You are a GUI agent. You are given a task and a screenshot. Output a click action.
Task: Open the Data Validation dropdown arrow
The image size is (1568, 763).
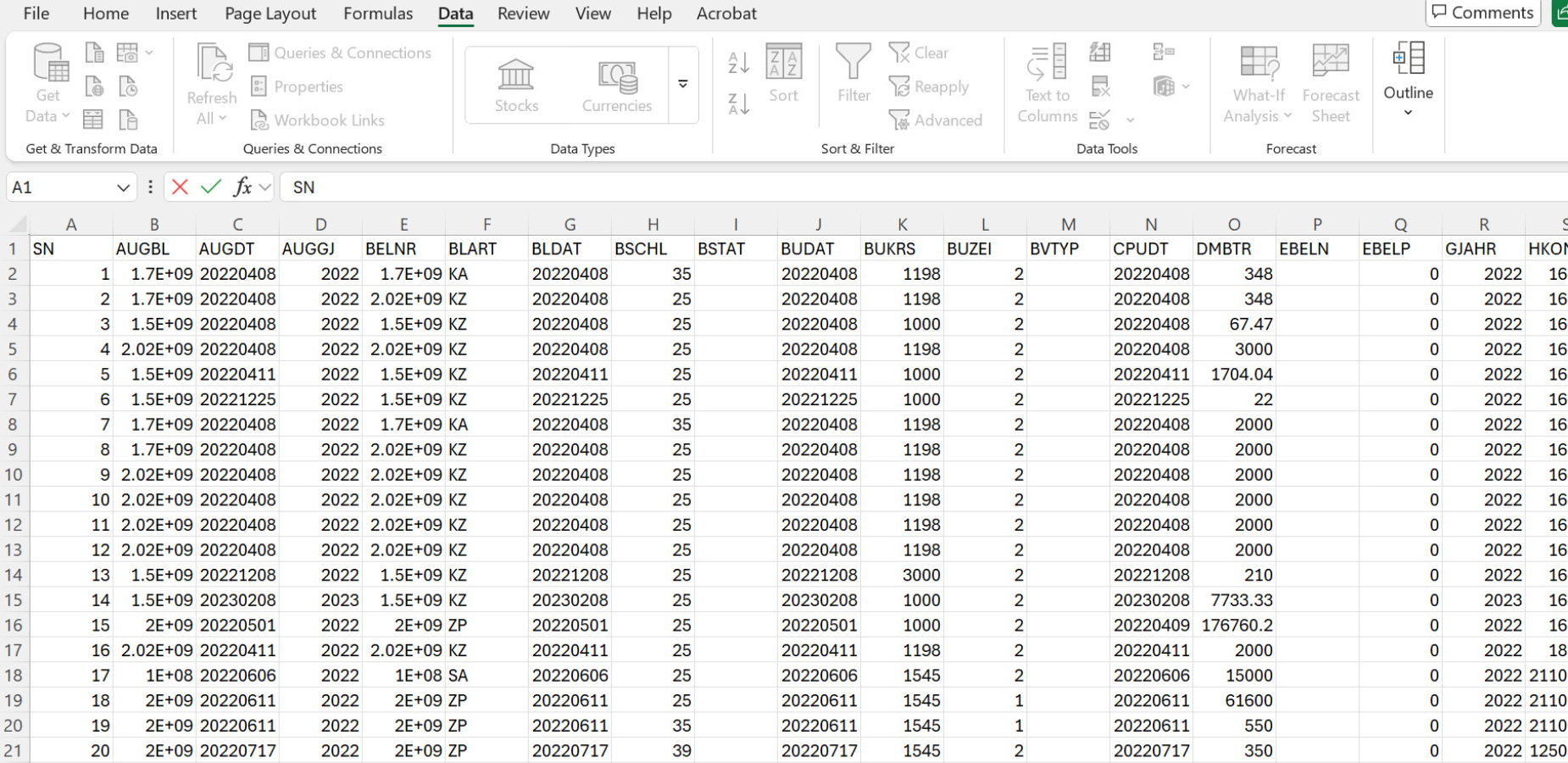[x=1130, y=120]
